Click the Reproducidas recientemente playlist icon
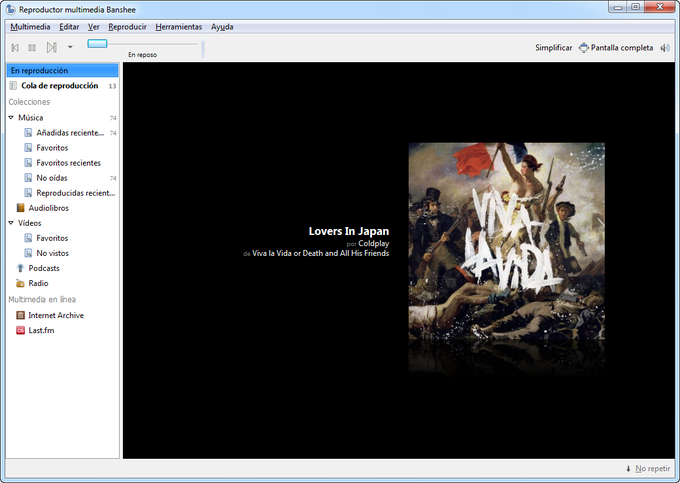Viewport: 680px width, 483px height. [x=28, y=193]
